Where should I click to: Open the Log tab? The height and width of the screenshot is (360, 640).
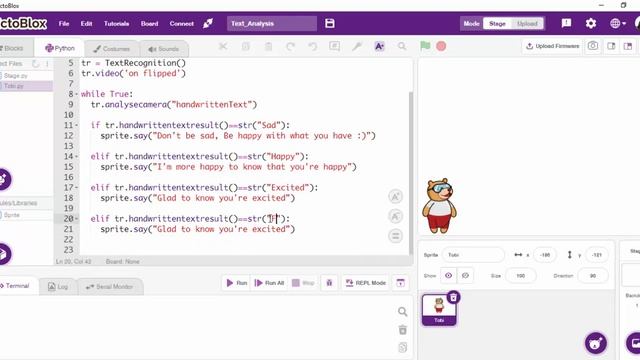point(58,287)
